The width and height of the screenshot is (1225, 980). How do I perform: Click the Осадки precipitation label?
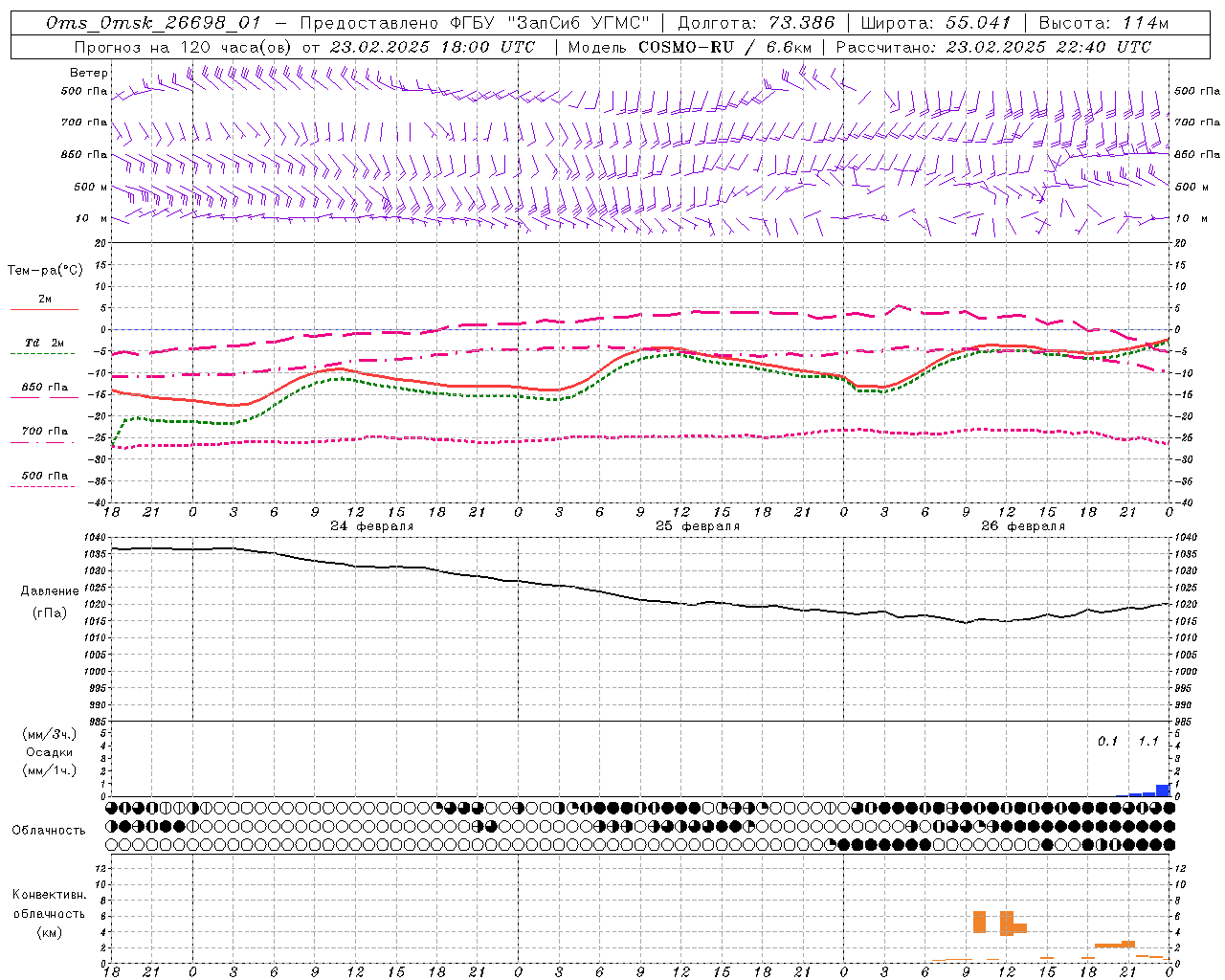click(50, 752)
